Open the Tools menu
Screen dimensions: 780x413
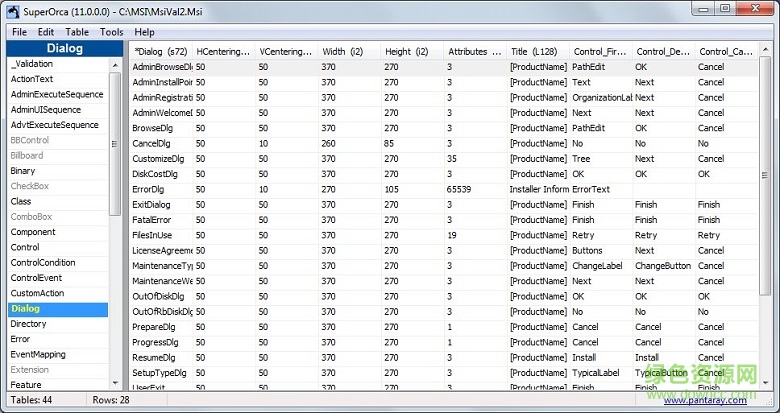111,32
